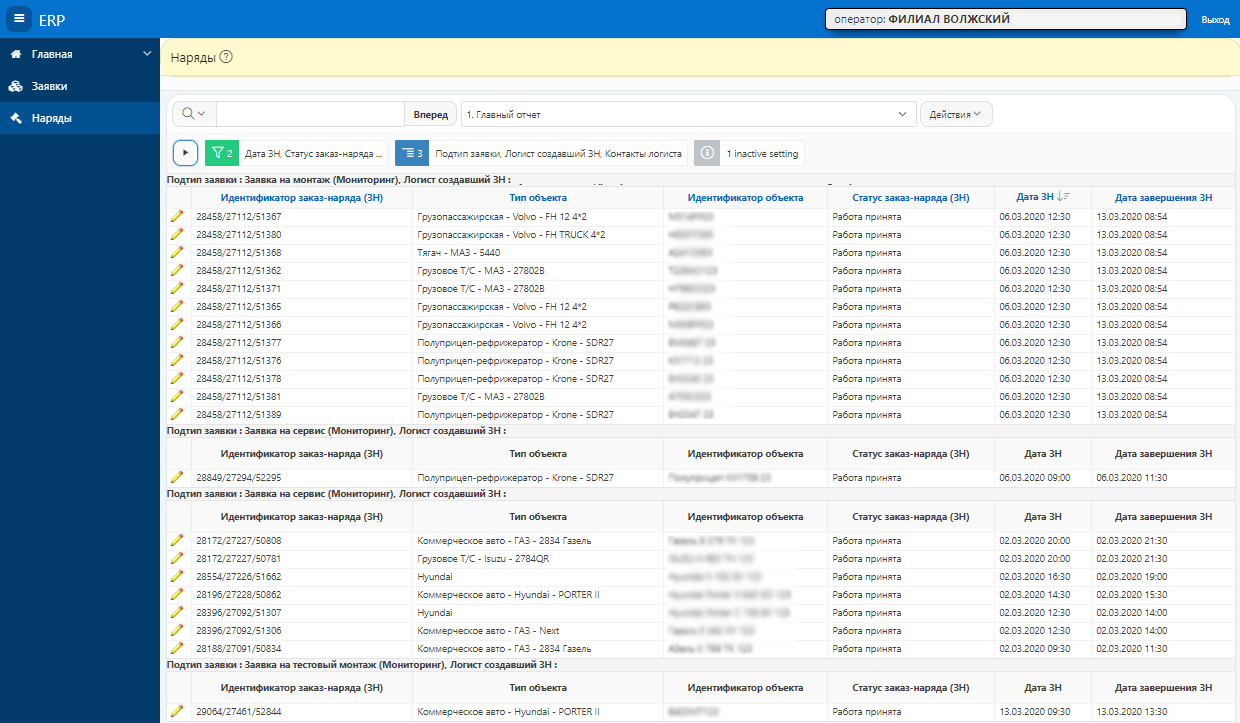Edit order 28458/27112/51378 with pencil icon

click(x=177, y=378)
